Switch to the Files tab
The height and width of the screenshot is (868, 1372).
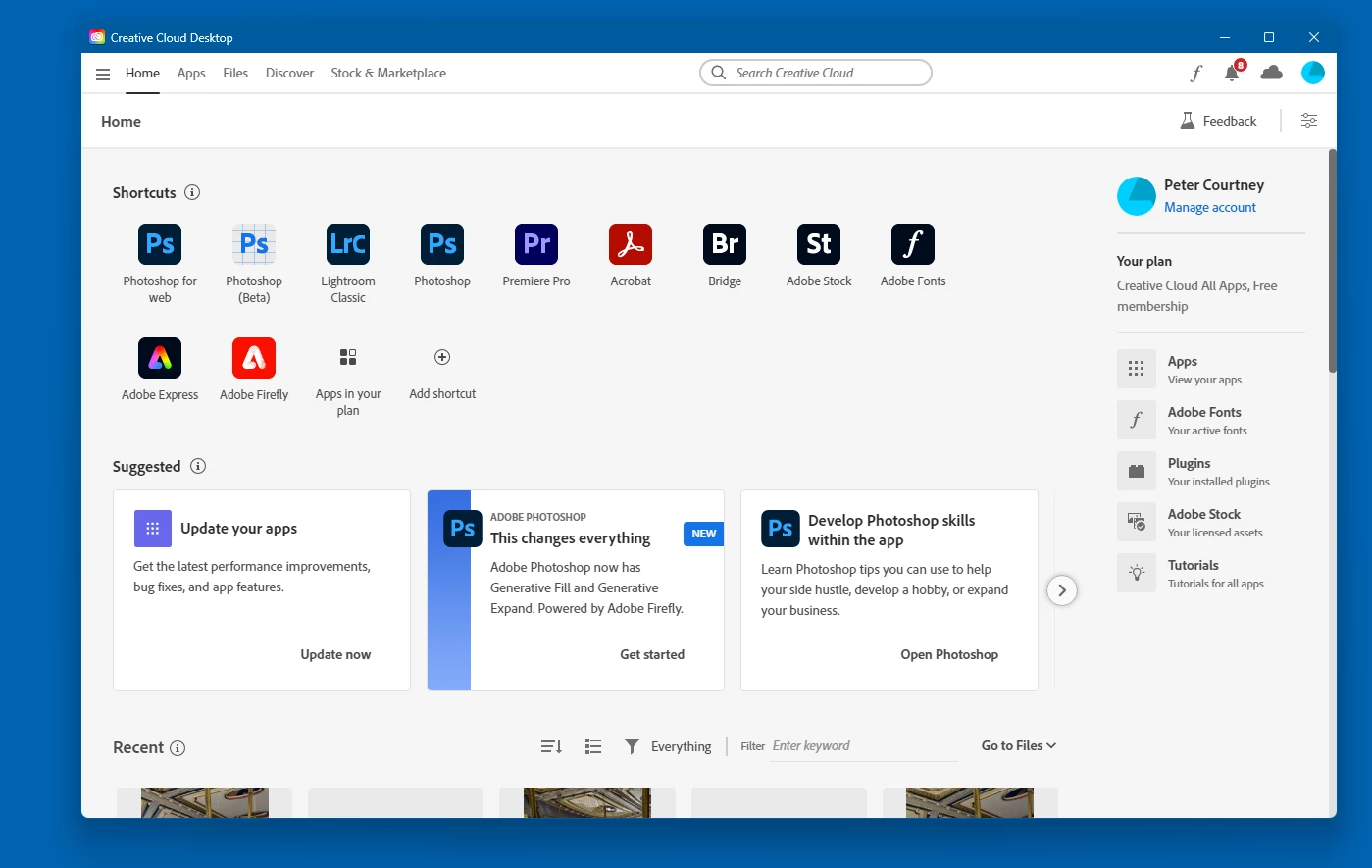(x=235, y=74)
